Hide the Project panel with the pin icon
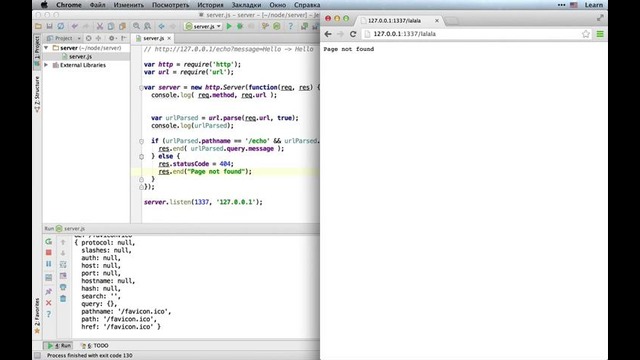The image size is (640, 360). point(124,38)
